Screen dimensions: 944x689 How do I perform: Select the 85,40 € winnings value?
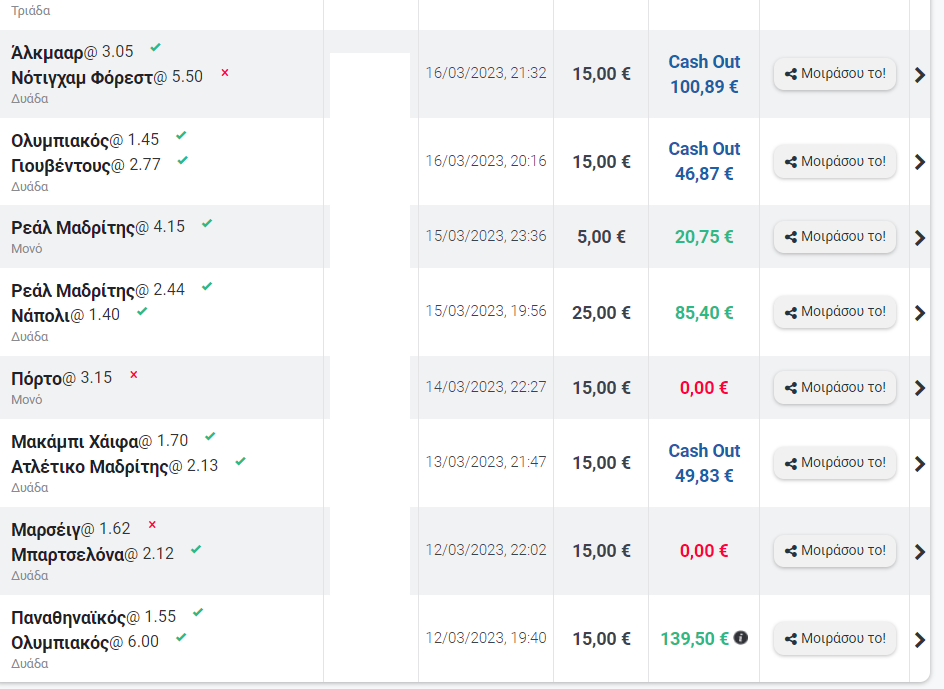(x=704, y=313)
